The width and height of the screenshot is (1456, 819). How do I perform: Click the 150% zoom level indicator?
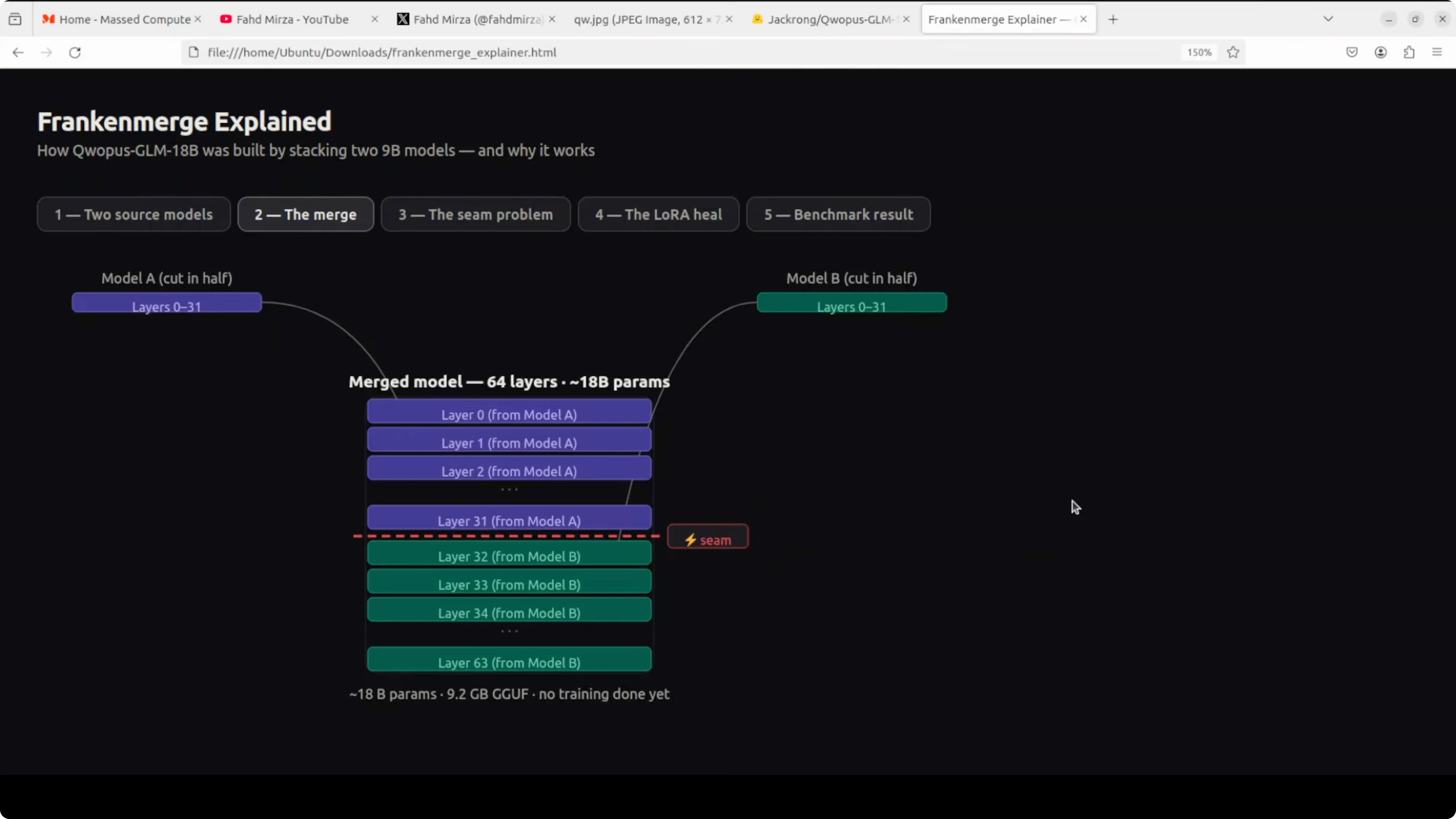tap(1199, 53)
